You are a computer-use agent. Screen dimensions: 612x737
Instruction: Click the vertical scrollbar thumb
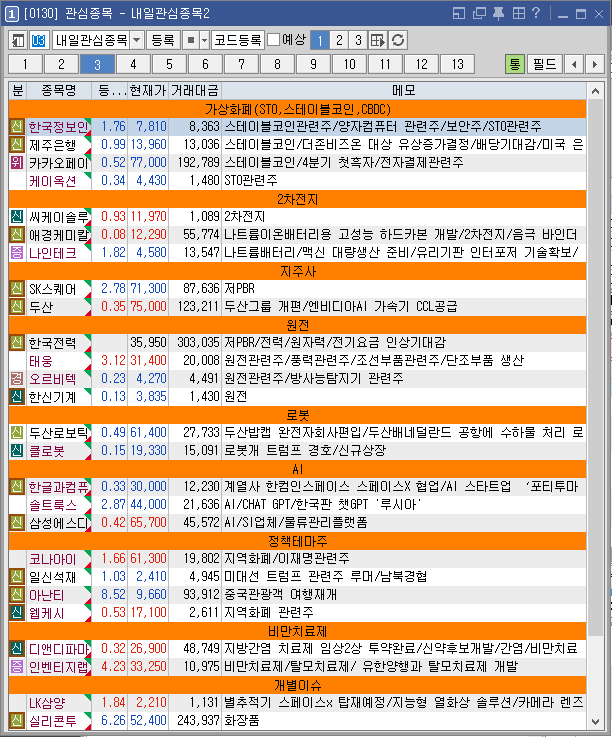596,367
